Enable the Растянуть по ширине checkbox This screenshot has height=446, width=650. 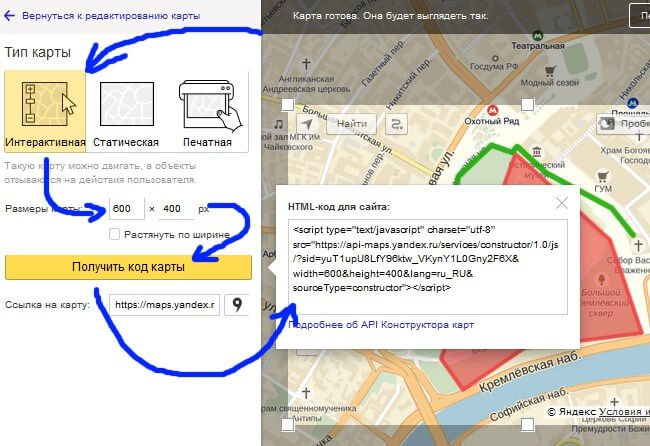pos(115,234)
